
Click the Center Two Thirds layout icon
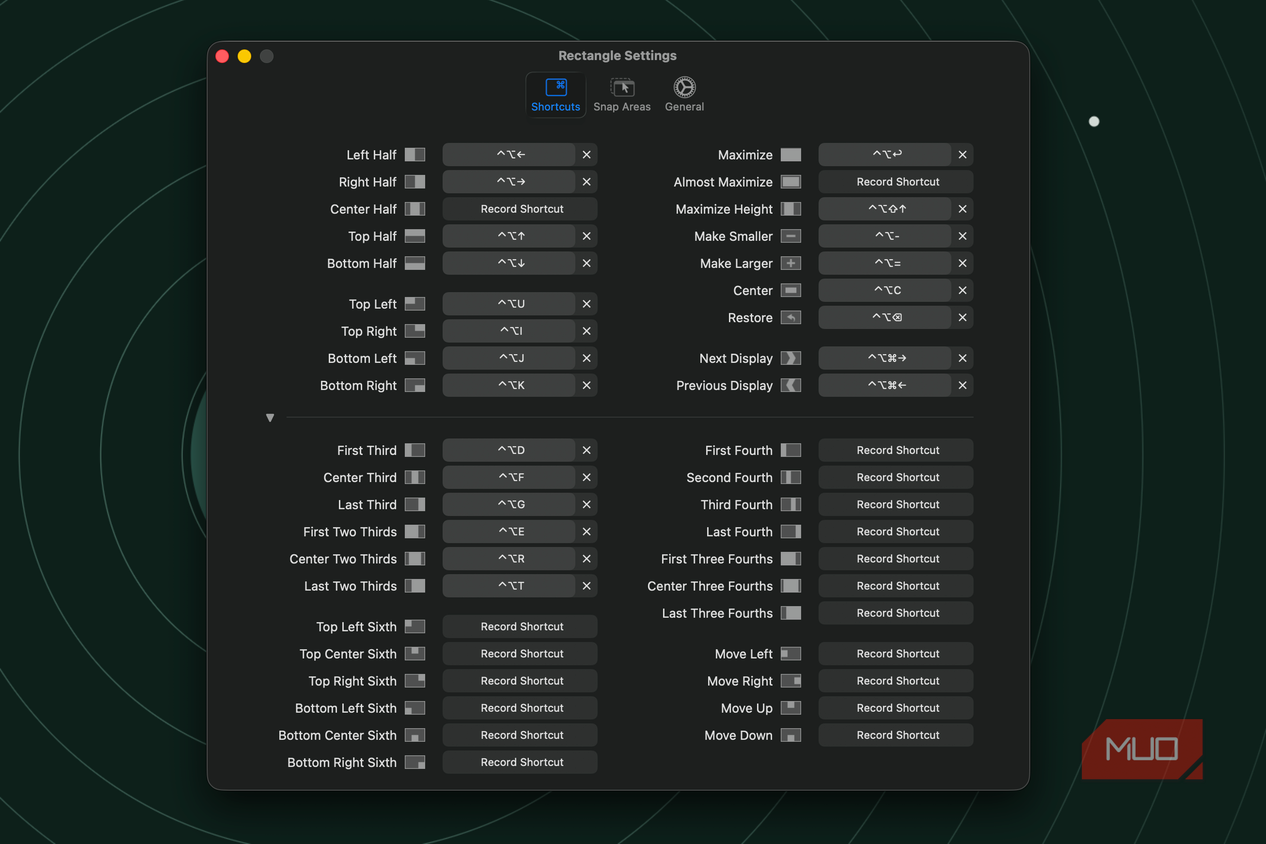[x=415, y=559]
